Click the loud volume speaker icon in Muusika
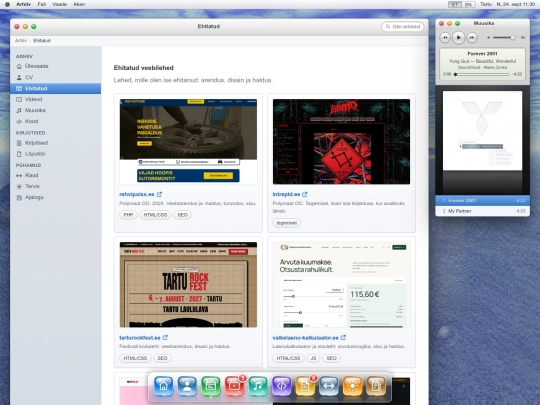The height and width of the screenshot is (405, 540). (523, 38)
